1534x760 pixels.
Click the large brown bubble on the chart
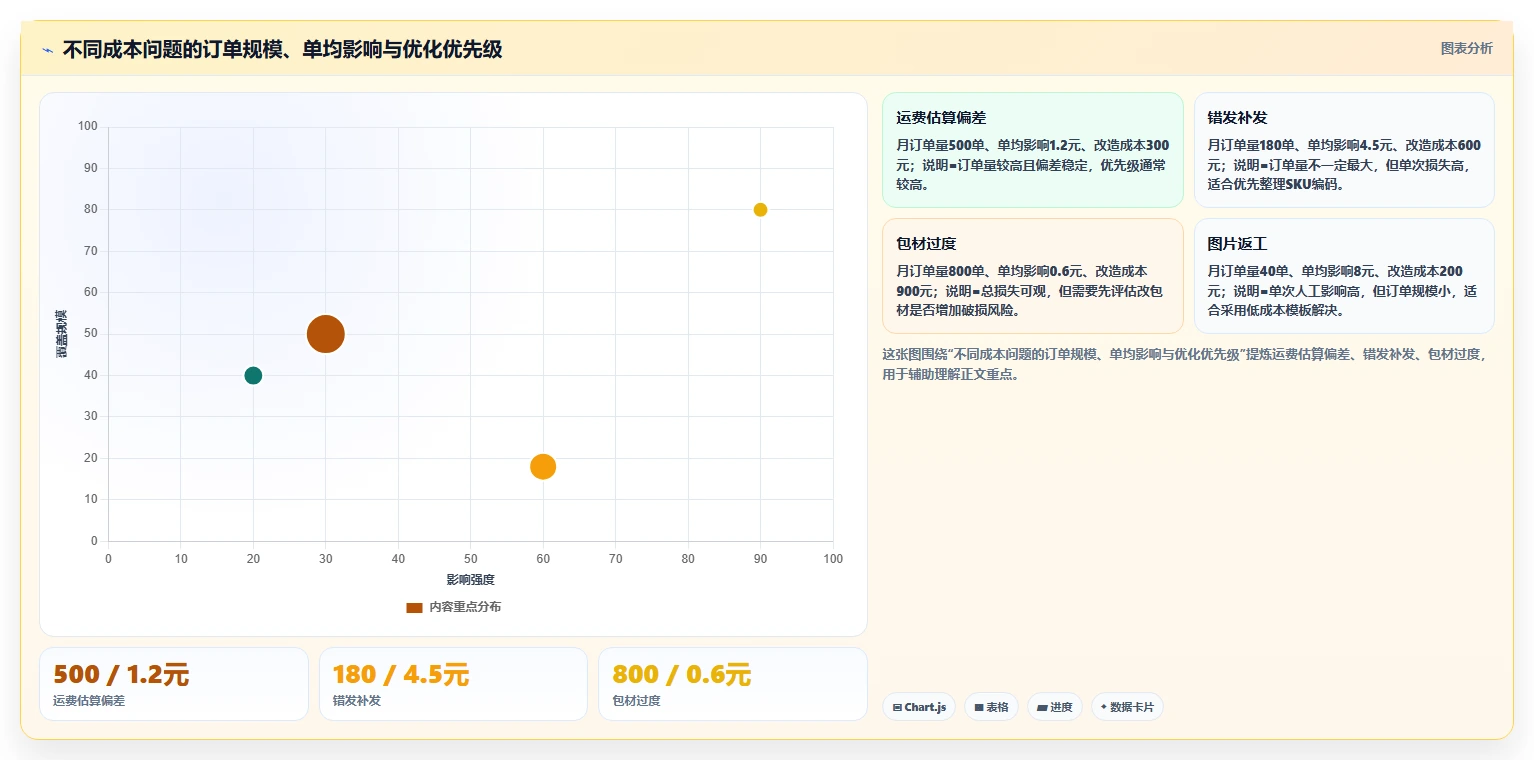[325, 334]
